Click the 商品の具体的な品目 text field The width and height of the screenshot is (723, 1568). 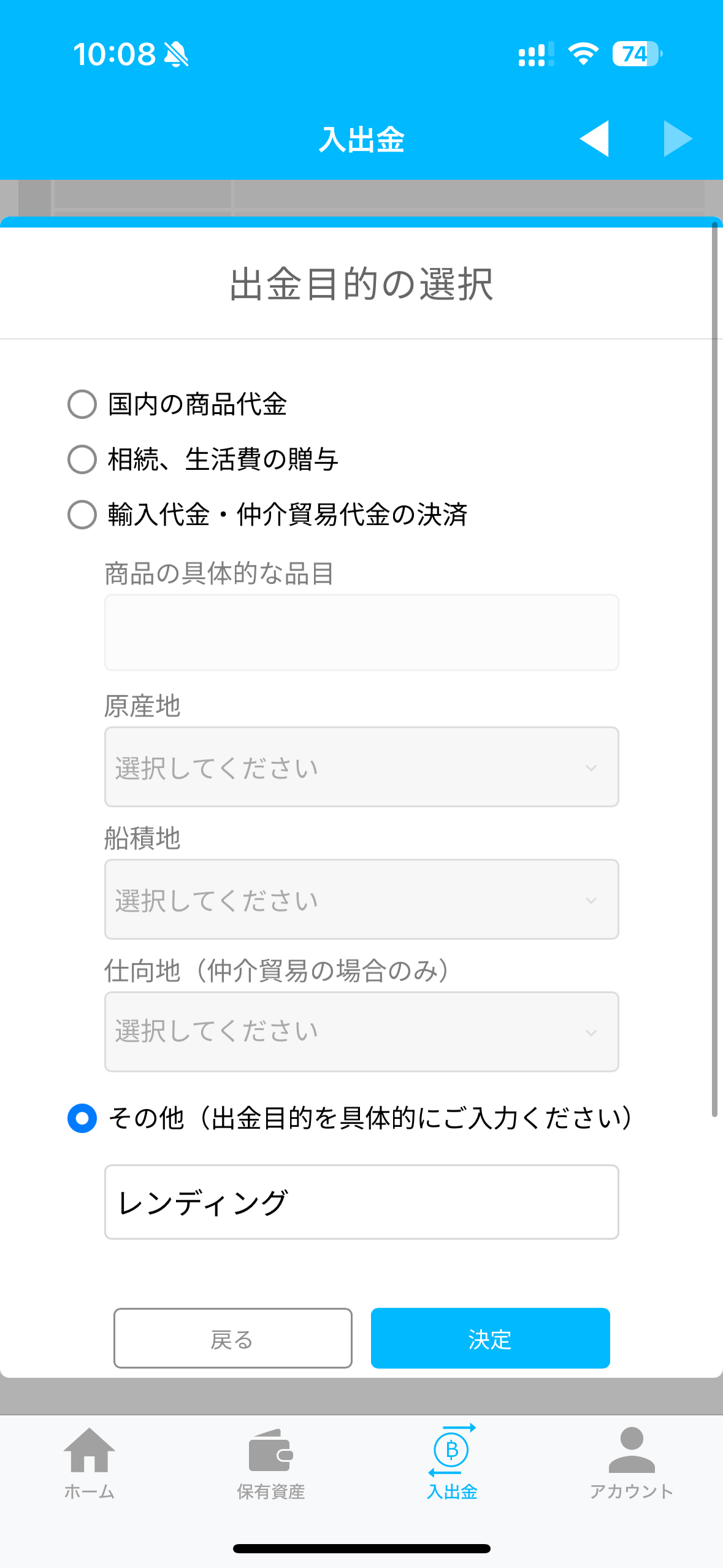[x=361, y=632]
